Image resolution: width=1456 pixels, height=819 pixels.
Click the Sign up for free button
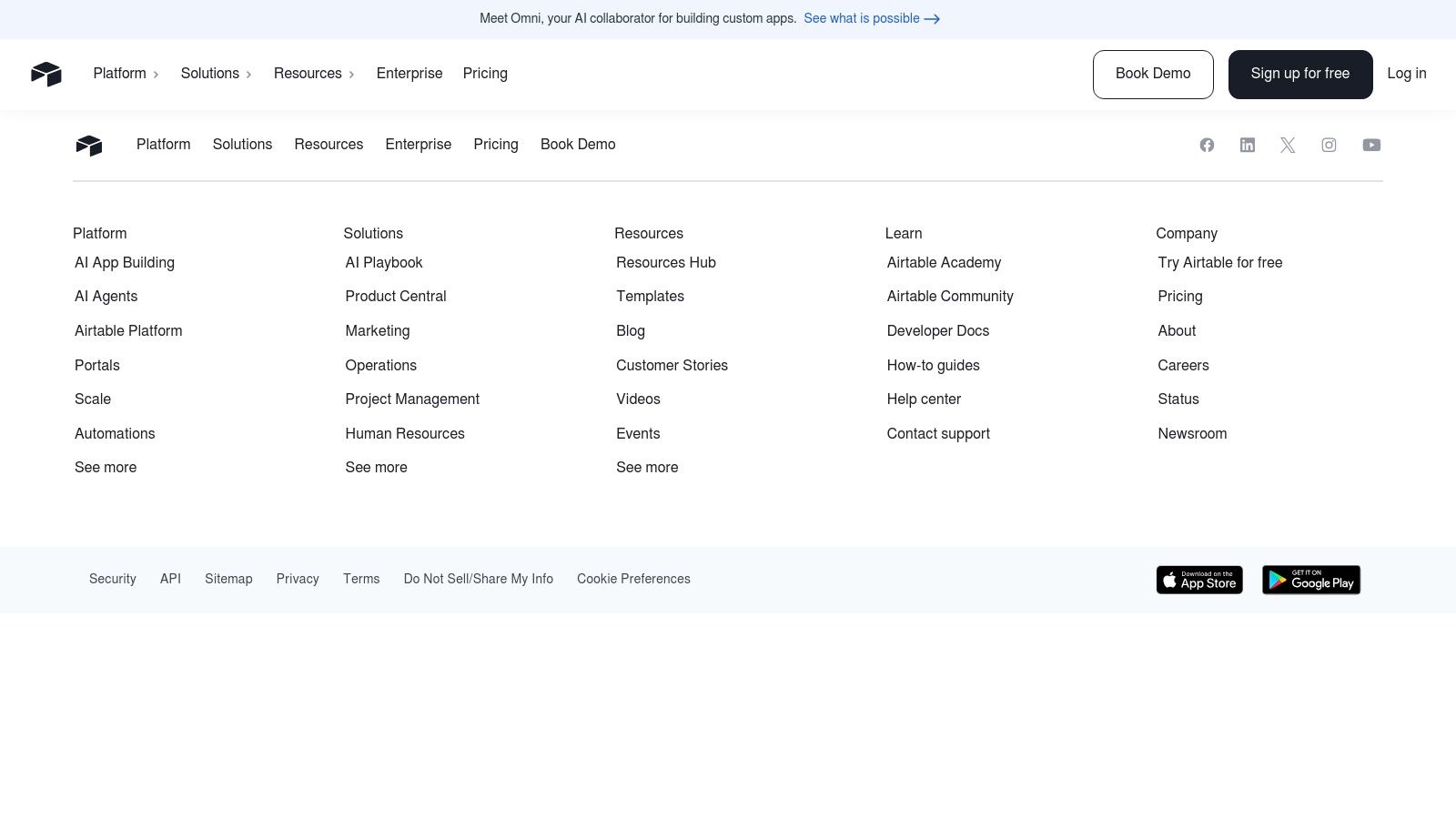1300,75
